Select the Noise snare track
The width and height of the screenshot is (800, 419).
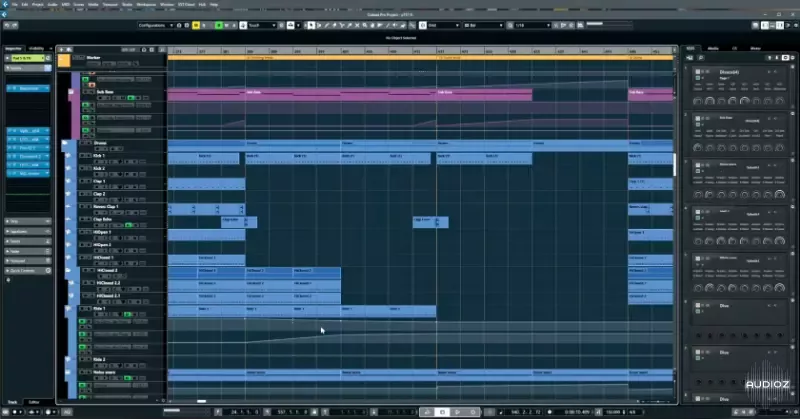click(x=106, y=372)
